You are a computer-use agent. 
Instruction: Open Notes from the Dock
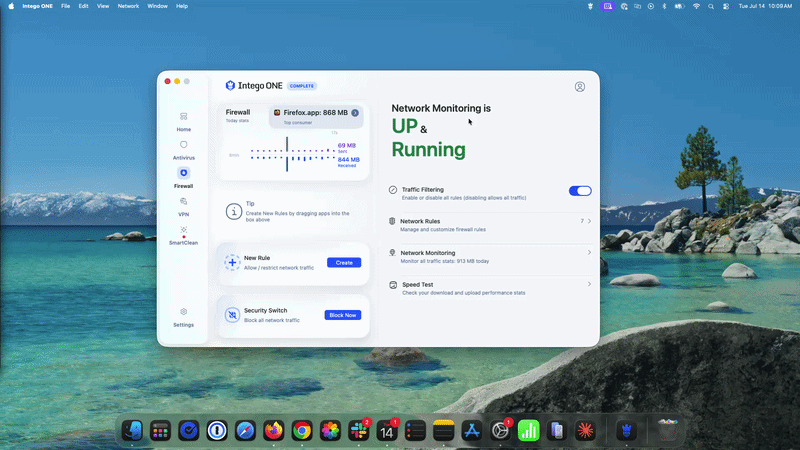tap(443, 431)
